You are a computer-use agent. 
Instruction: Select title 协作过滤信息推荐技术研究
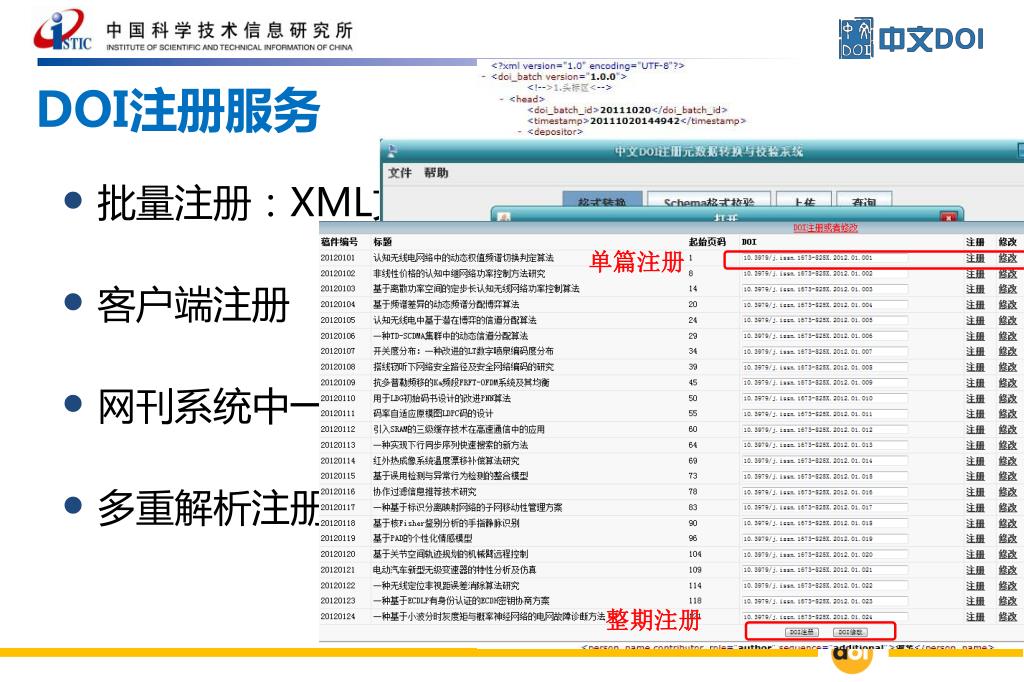click(x=424, y=493)
